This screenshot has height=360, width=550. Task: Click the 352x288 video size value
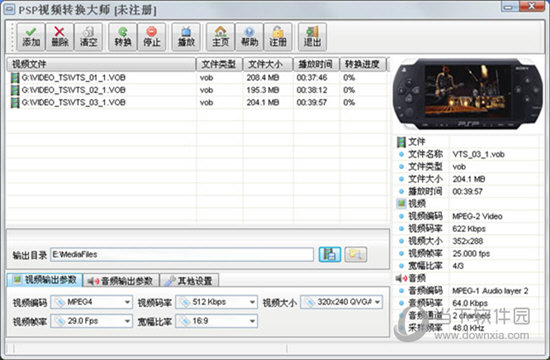click(468, 241)
